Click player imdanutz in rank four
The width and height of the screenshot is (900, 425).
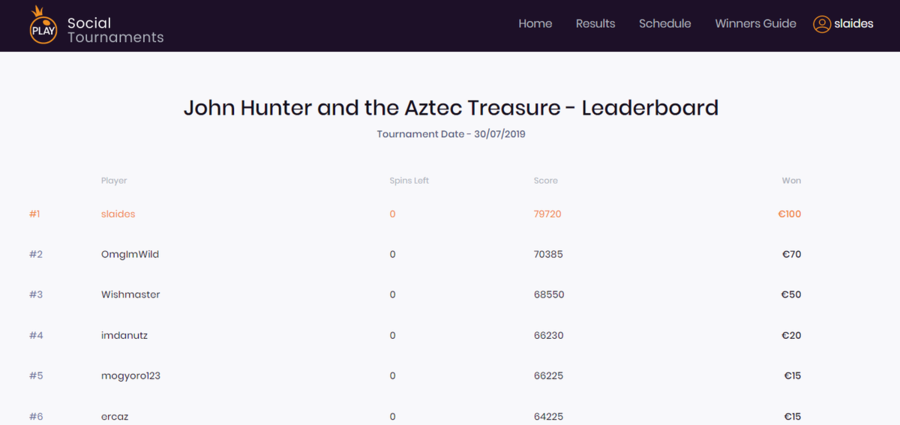124,336
